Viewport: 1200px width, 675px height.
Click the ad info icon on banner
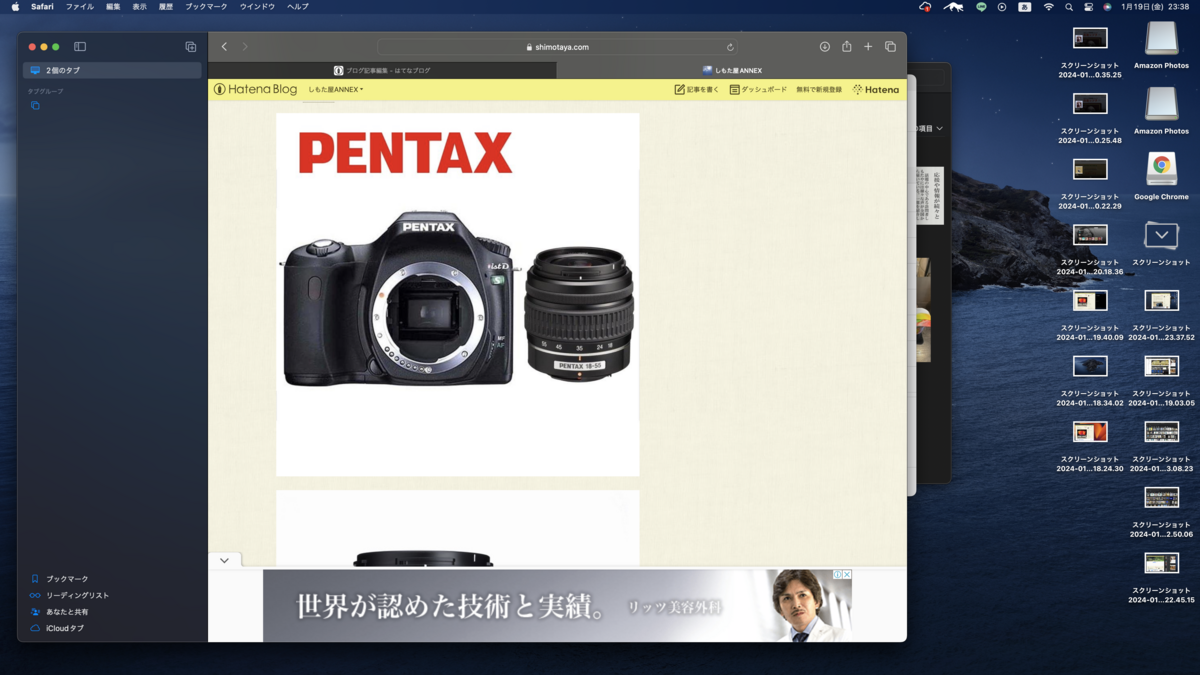838,575
